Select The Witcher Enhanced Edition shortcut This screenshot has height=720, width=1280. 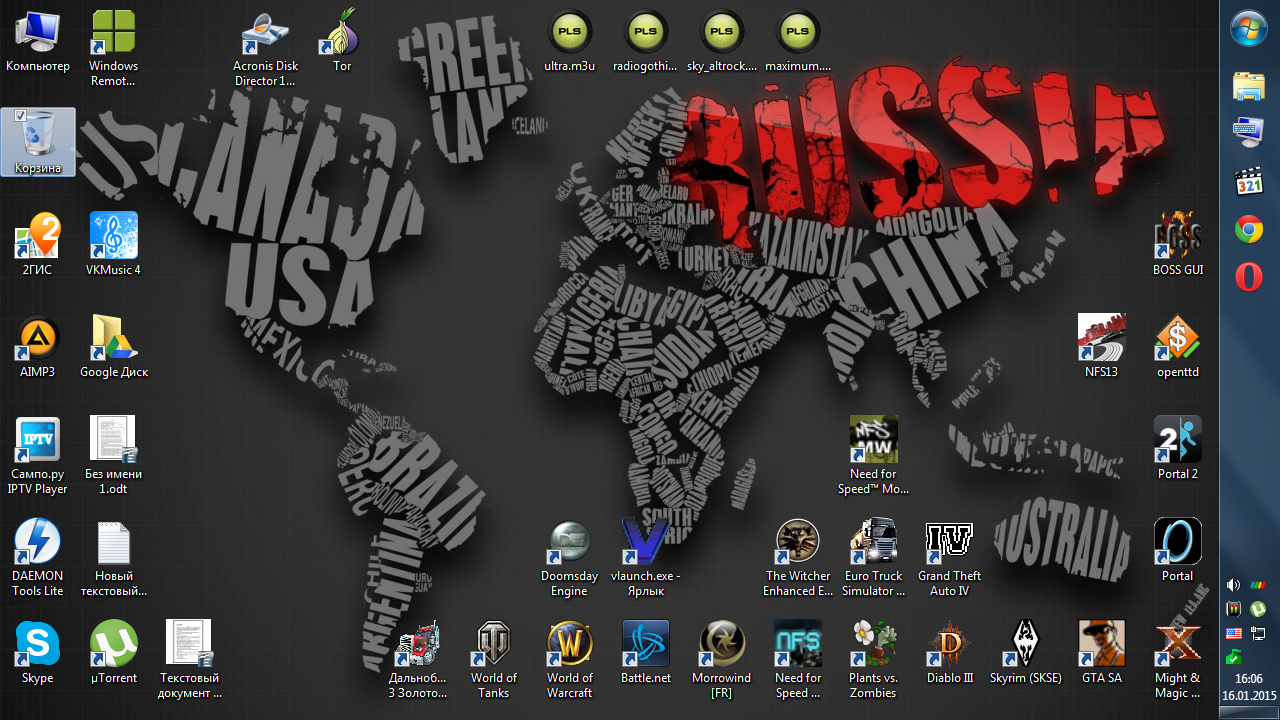pyautogui.click(x=797, y=558)
